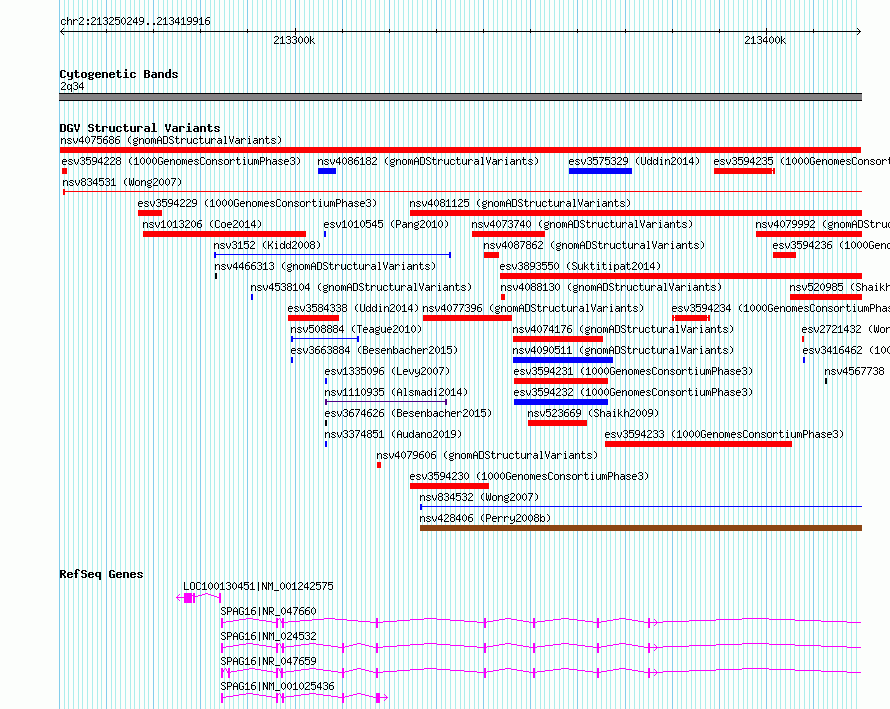
Task: Click the nsv4075686 gnomAD variant bar
Action: (x=460, y=150)
